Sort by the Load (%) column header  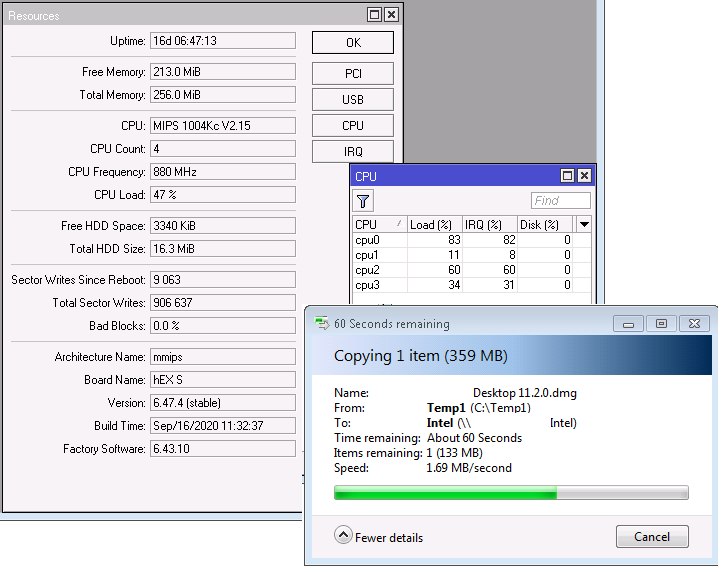point(435,224)
